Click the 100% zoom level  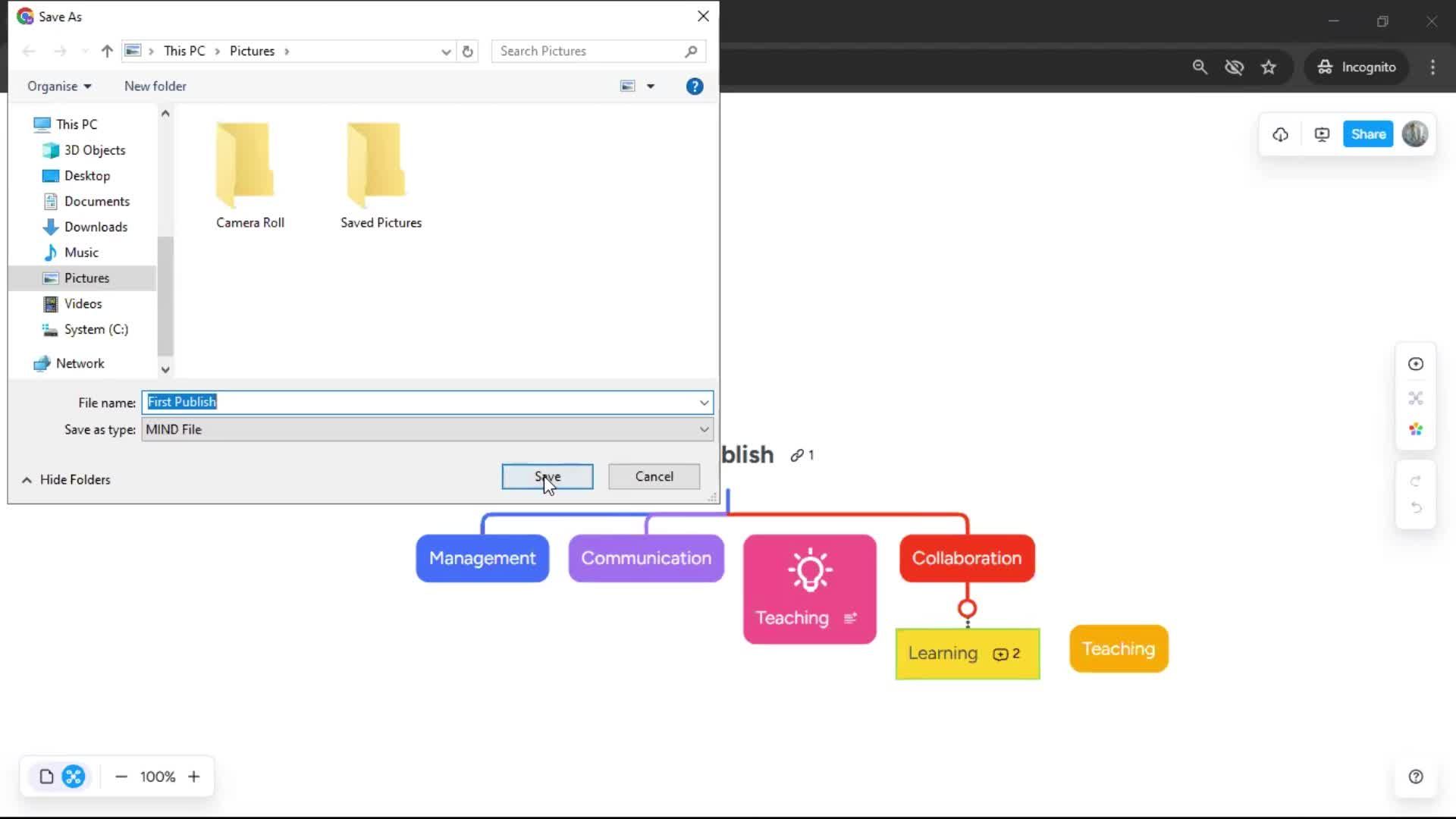tap(158, 777)
